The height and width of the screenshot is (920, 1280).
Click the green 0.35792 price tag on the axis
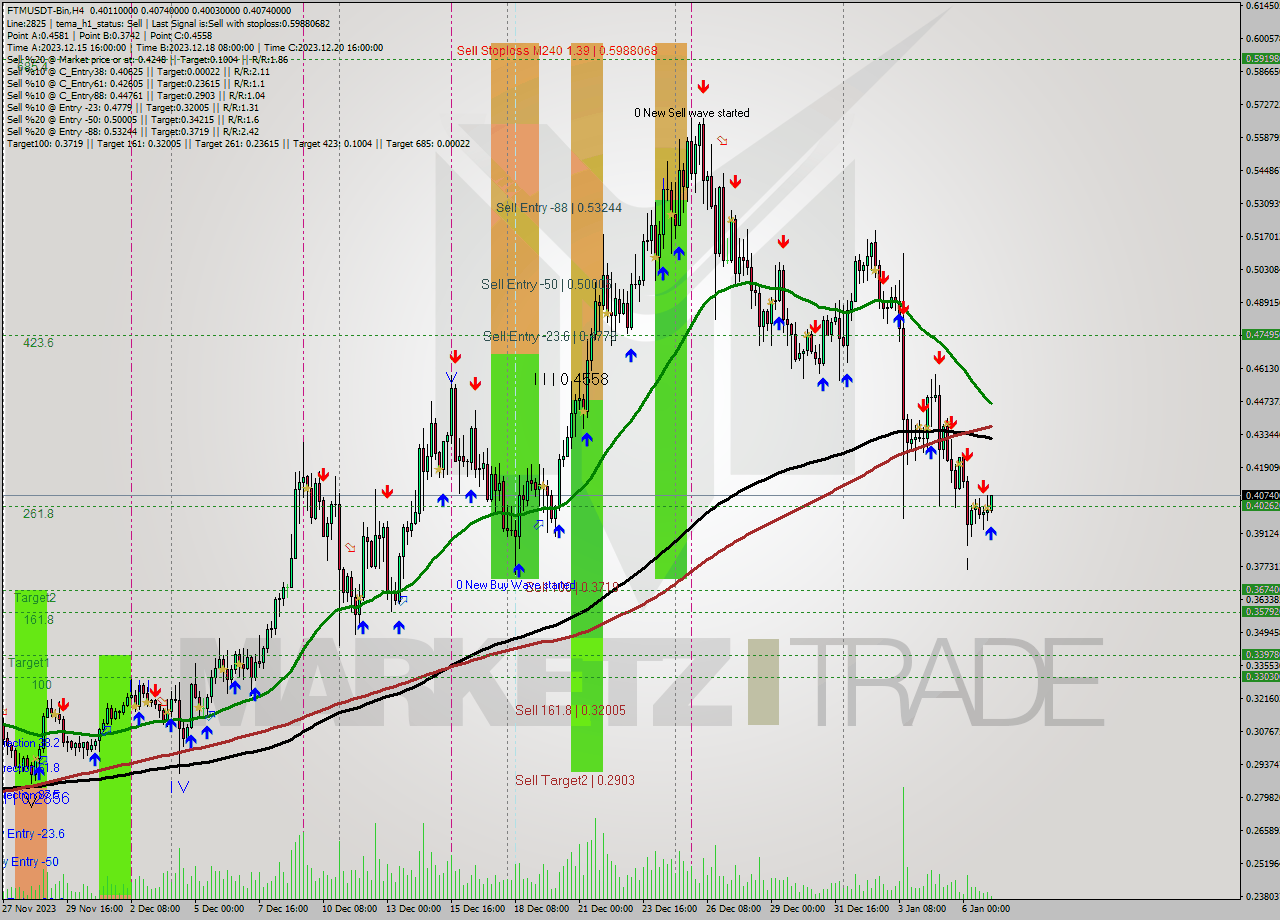point(1260,611)
